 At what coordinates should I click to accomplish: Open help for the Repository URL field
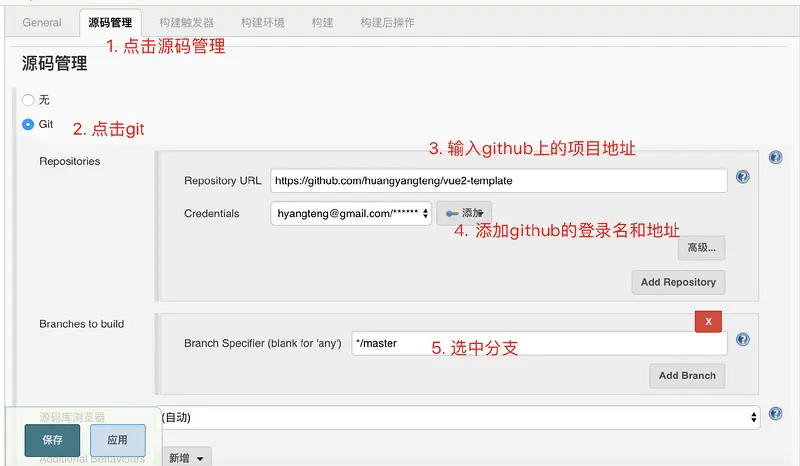pyautogui.click(x=743, y=177)
